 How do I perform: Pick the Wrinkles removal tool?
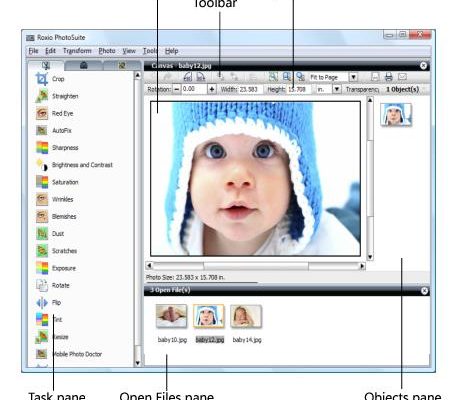point(55,199)
